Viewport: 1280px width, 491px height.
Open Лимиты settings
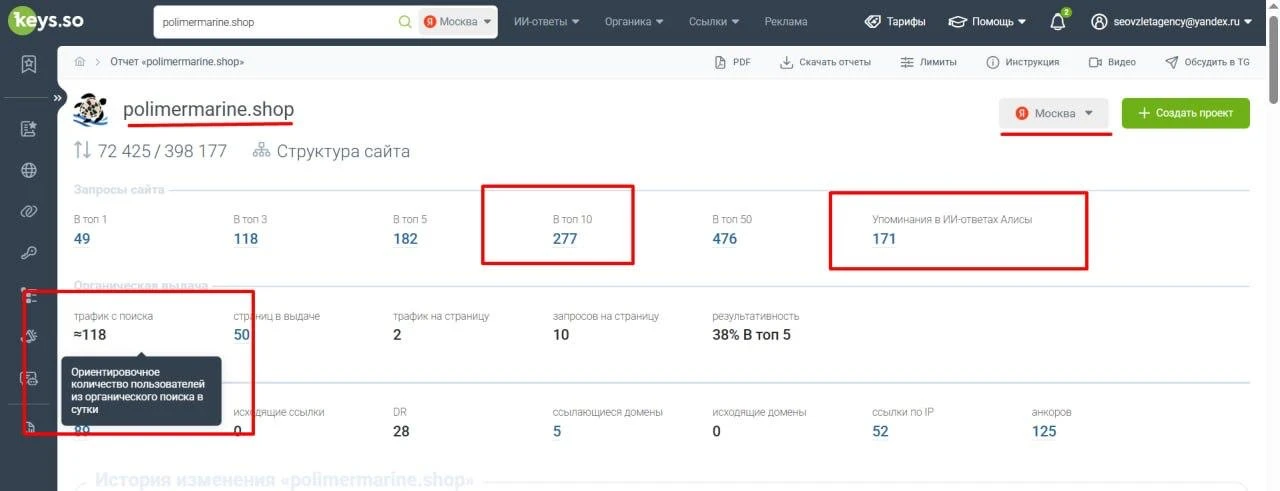(x=928, y=62)
